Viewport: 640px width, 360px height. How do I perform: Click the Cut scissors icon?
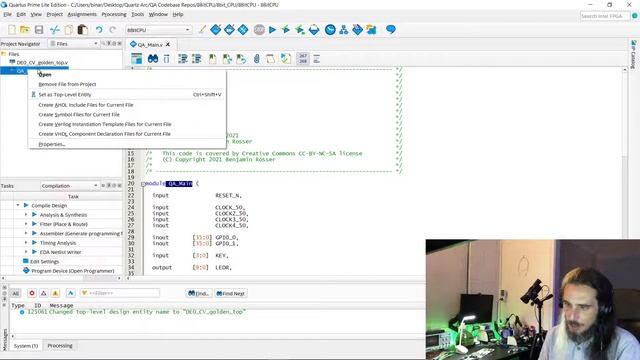point(54,30)
